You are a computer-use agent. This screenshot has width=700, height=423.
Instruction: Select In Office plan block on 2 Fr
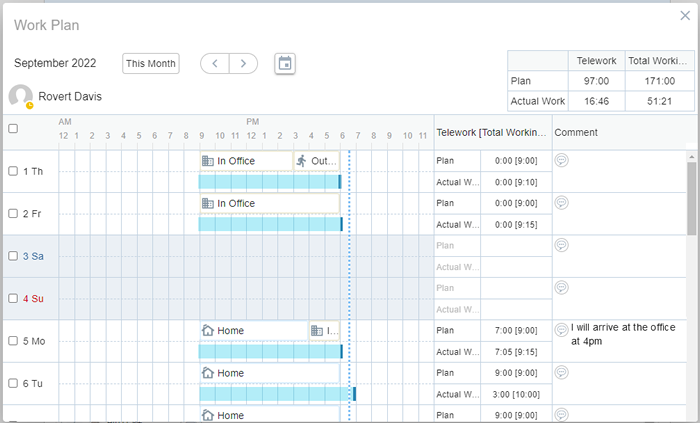tap(269, 203)
